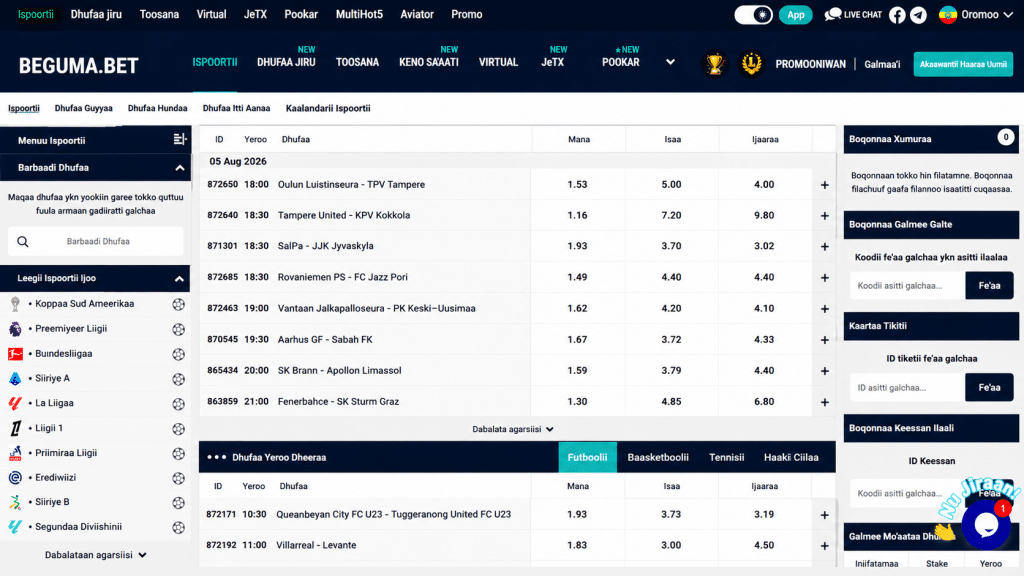Expand markets for Fenerbahce - SK Sturm Graz

point(824,402)
